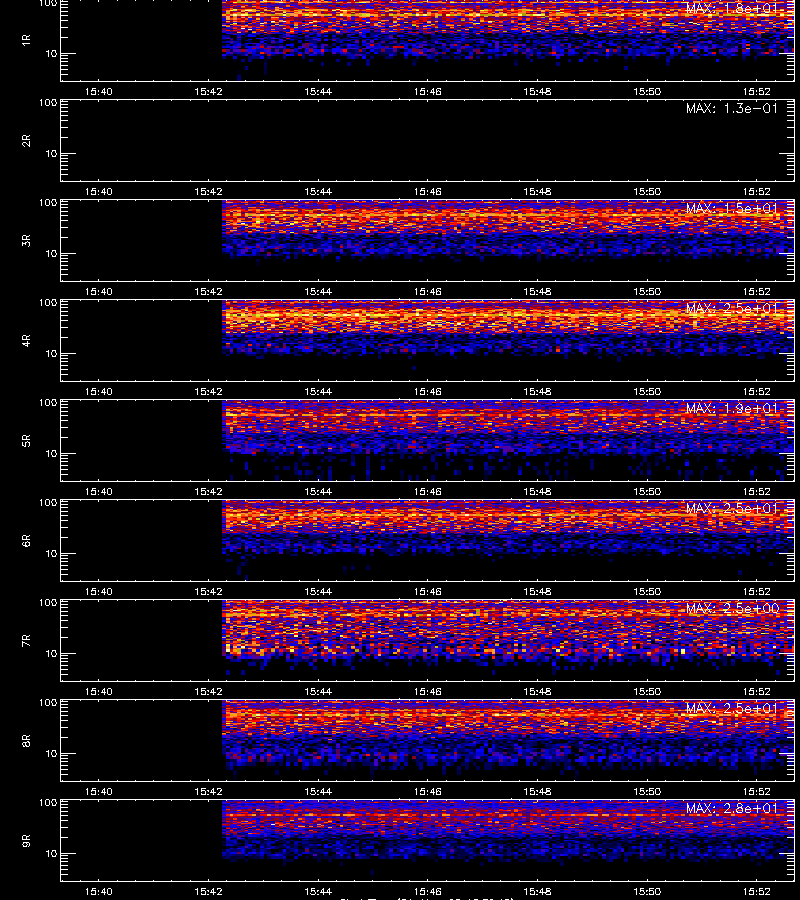Select the MAX value in panel 8R
The image size is (800, 900).
click(x=732, y=708)
